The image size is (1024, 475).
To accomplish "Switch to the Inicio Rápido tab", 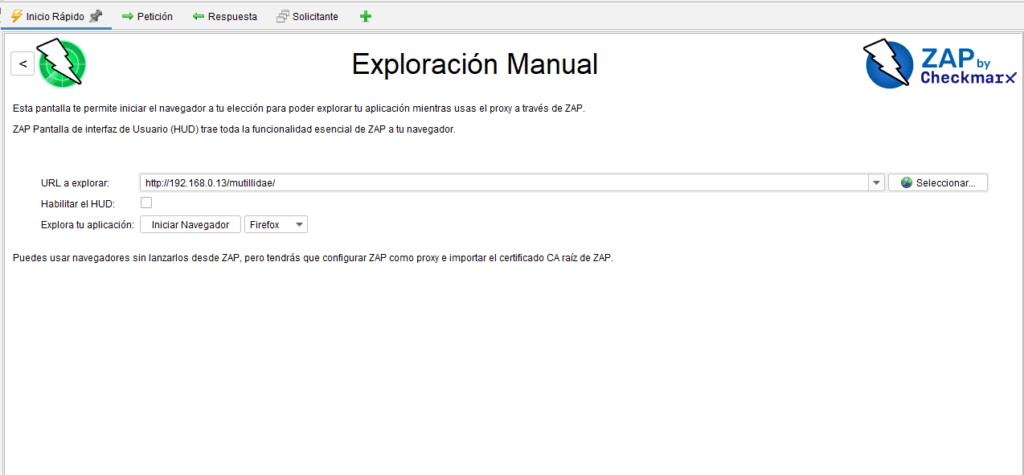I will pyautogui.click(x=55, y=17).
